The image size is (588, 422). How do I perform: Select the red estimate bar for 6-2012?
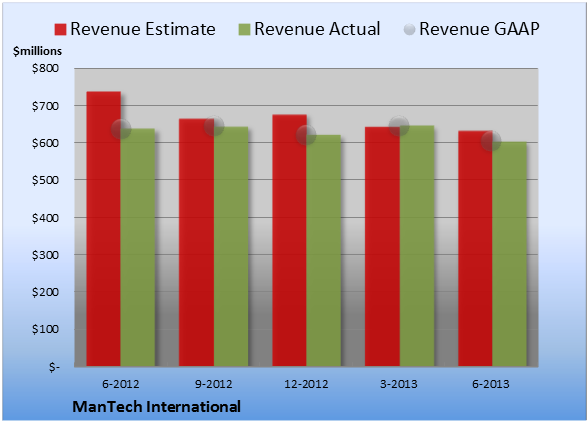point(104,229)
